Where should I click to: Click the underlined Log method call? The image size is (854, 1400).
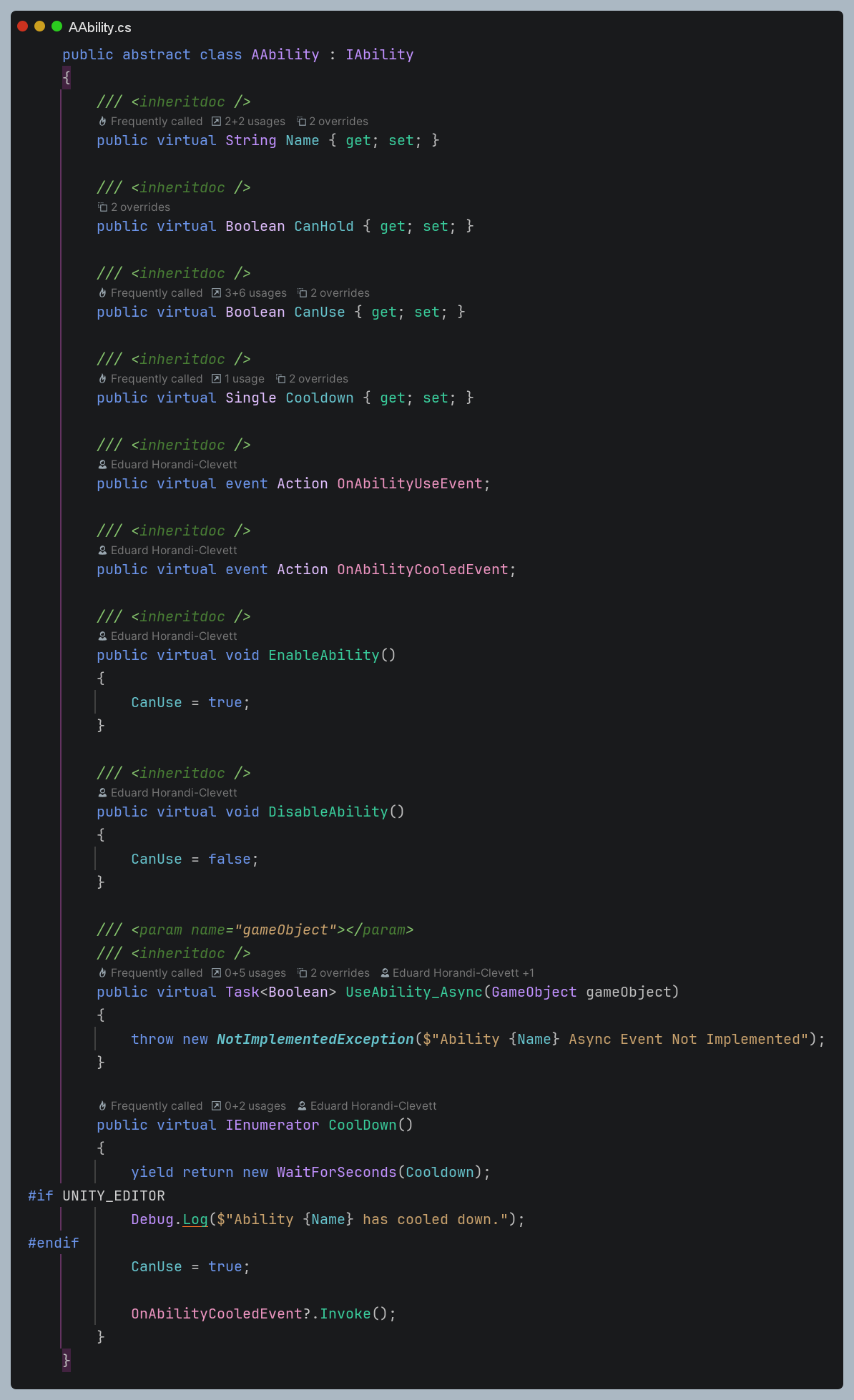coord(195,1219)
